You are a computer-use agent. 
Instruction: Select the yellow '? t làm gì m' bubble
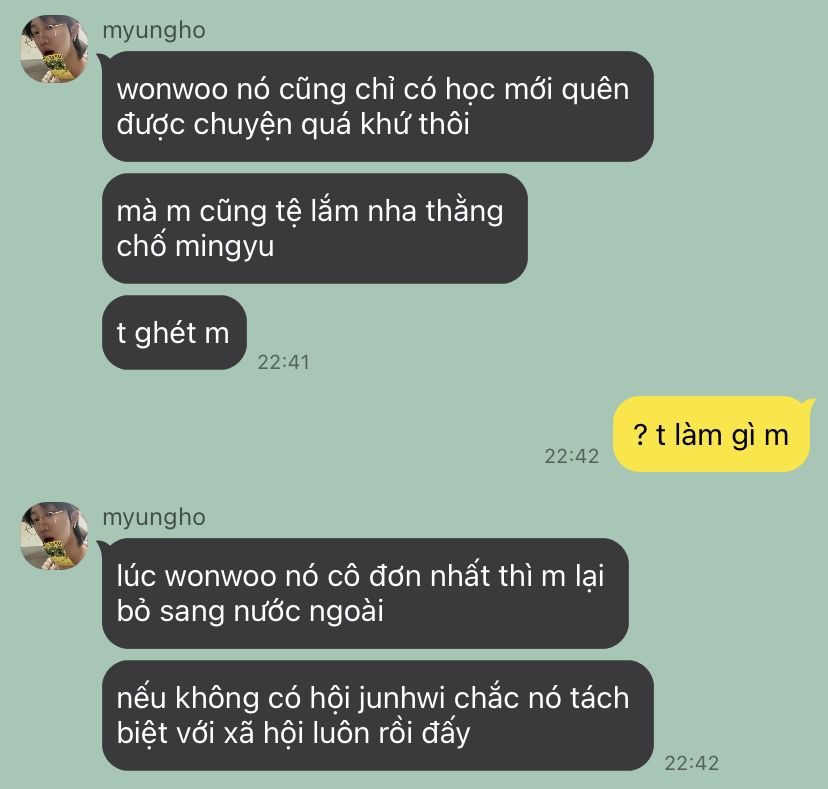coord(711,434)
